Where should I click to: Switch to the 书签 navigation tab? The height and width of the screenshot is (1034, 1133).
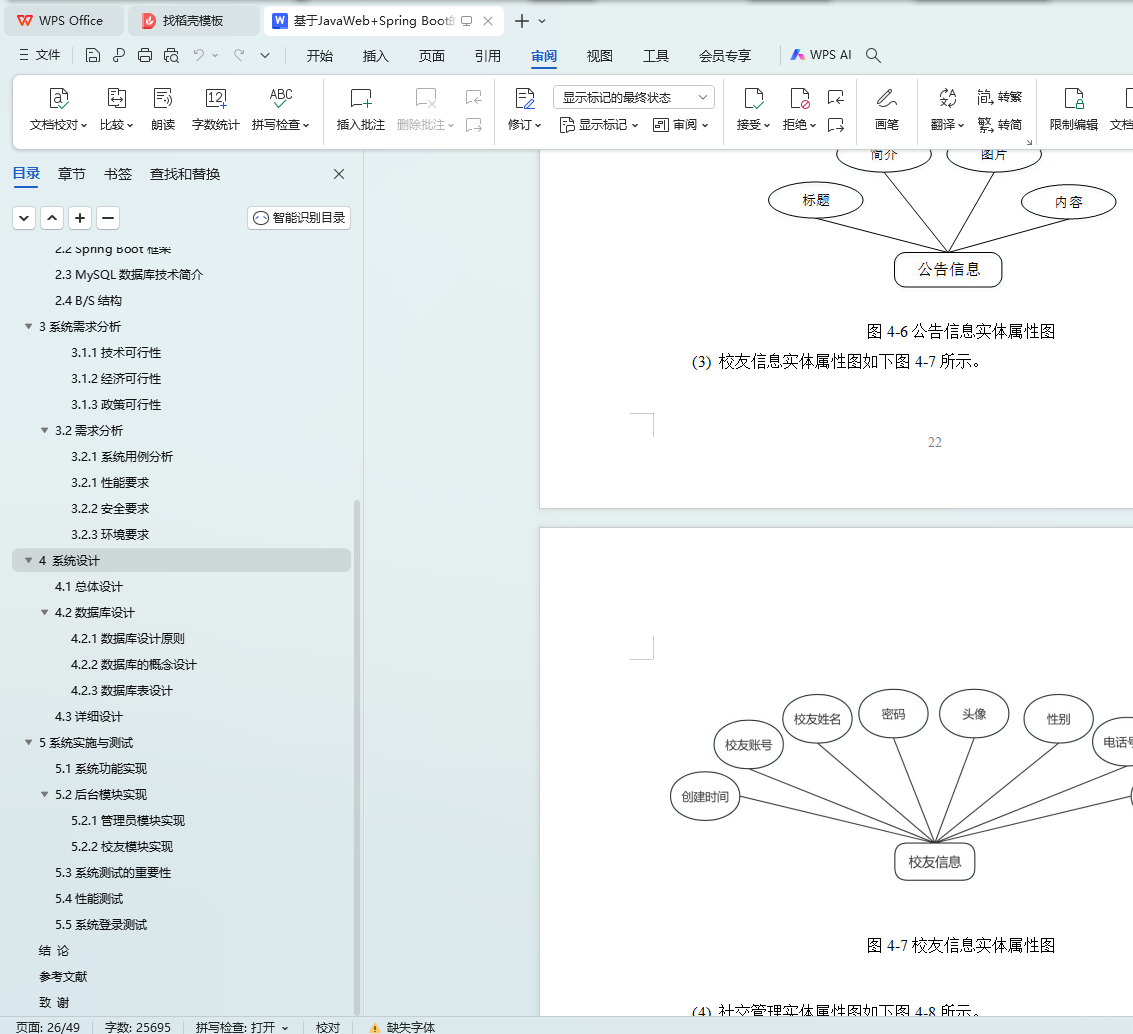[118, 174]
